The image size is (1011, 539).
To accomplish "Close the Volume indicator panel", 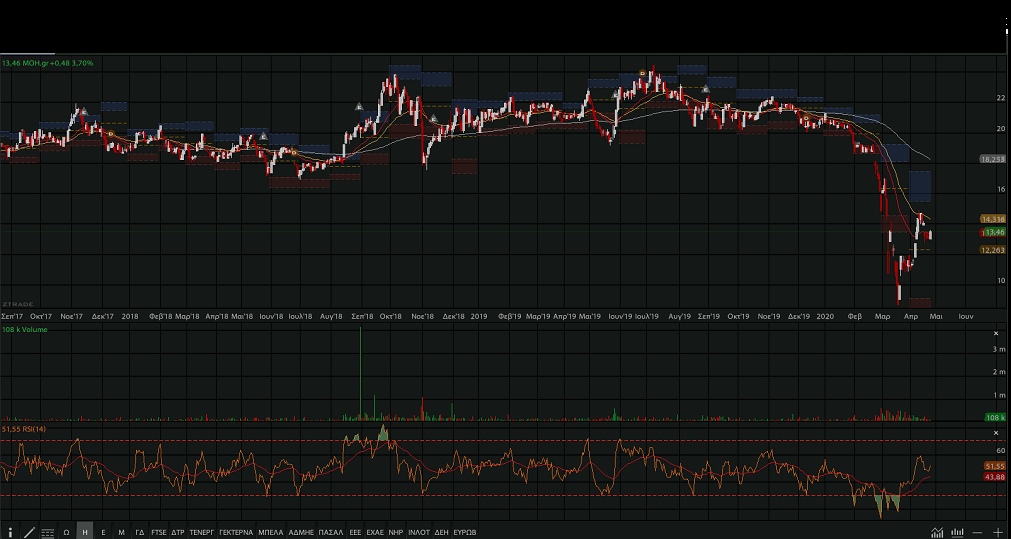I will coord(995,333).
